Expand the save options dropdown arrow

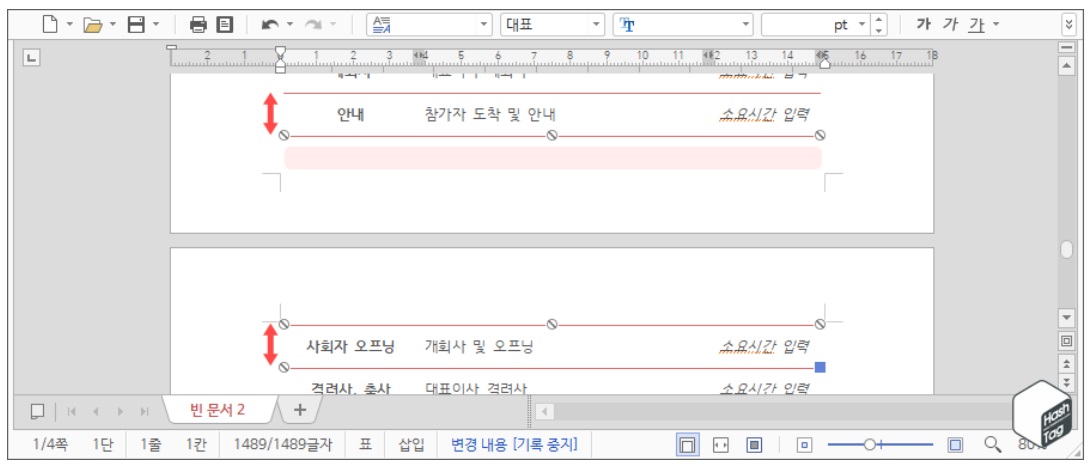click(x=156, y=25)
